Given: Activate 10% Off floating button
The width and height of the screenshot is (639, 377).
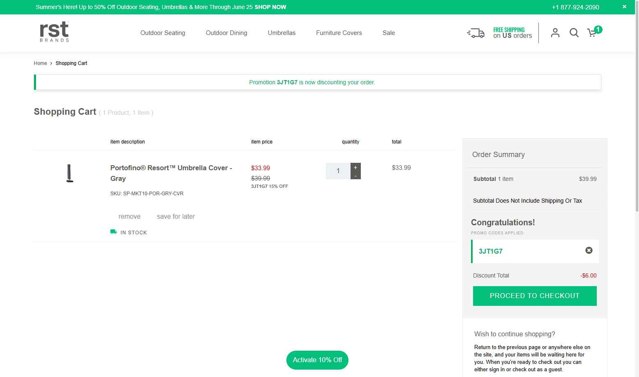Looking at the screenshot, I should click(317, 360).
